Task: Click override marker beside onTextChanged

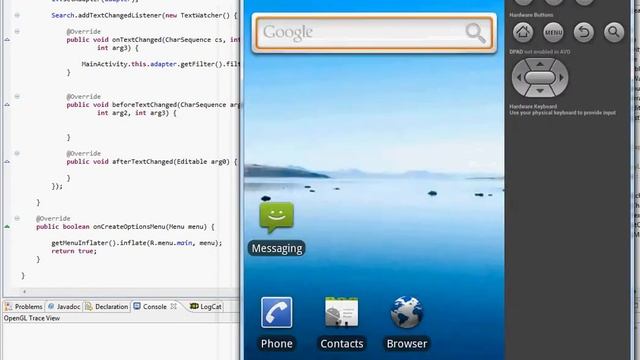Action: 7,40
